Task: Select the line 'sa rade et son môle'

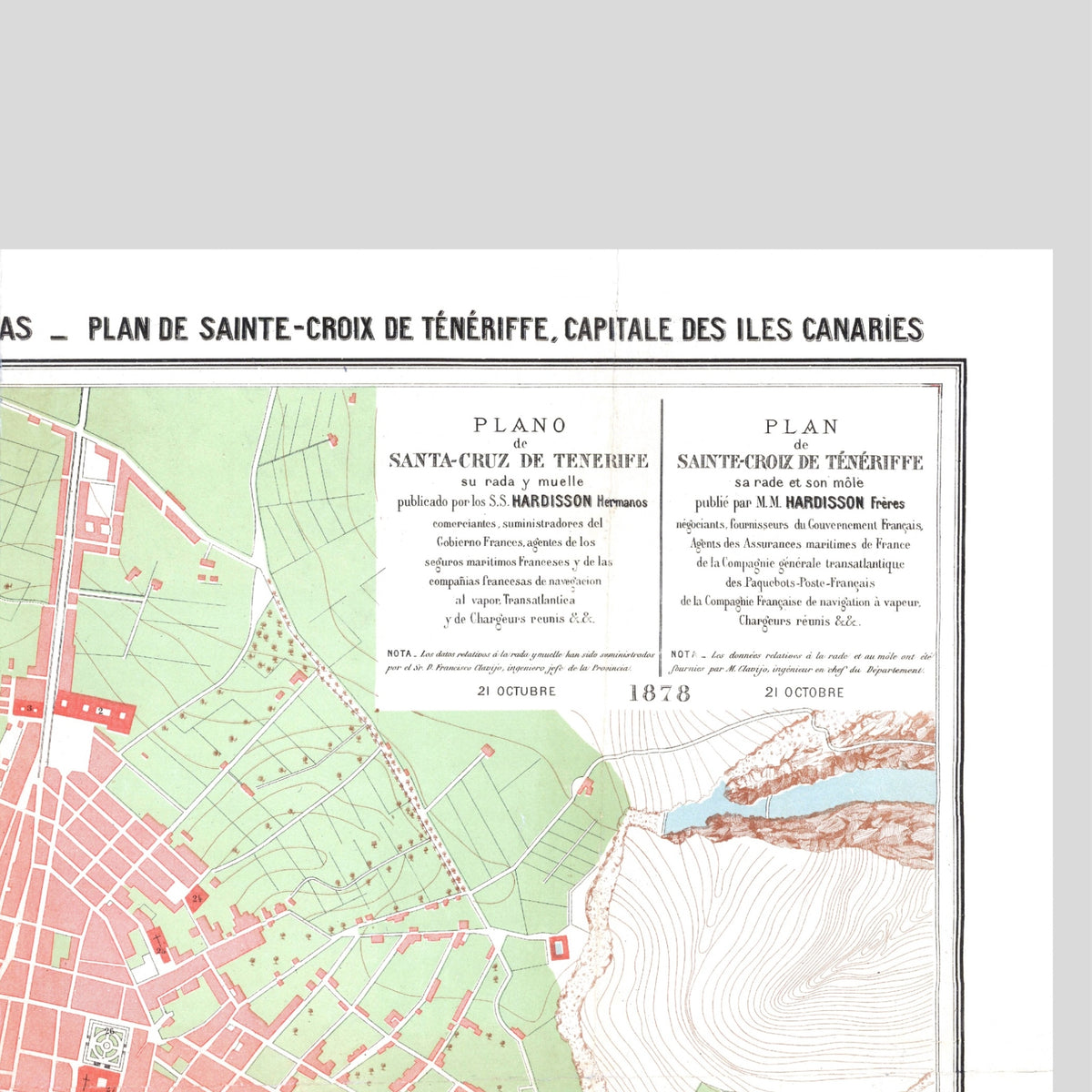Action: tap(800, 483)
